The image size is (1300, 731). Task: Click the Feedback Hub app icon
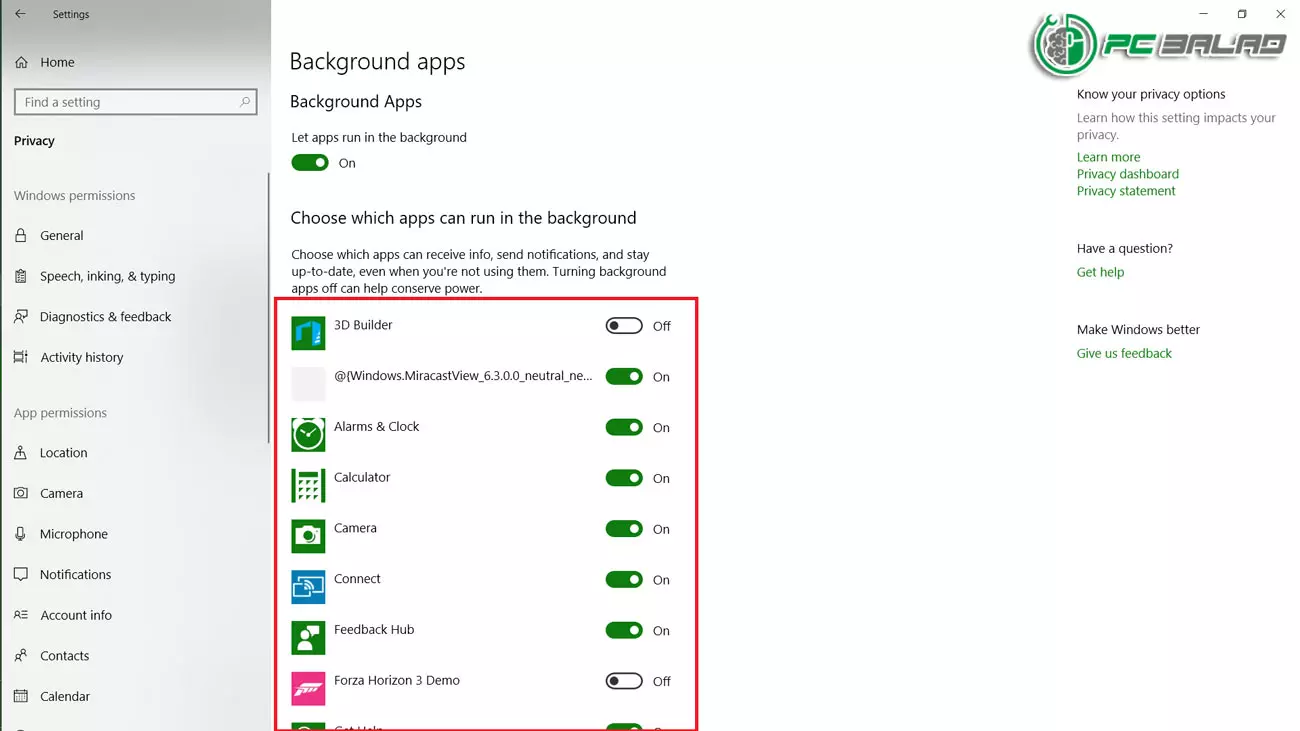tap(308, 638)
